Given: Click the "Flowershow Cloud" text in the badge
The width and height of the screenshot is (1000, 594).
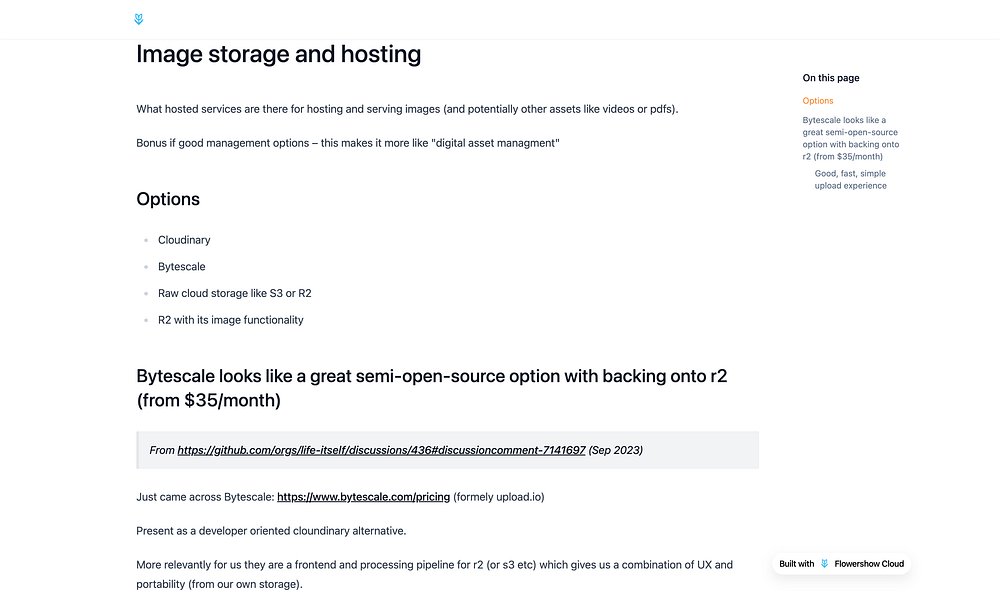Looking at the screenshot, I should (x=869, y=564).
